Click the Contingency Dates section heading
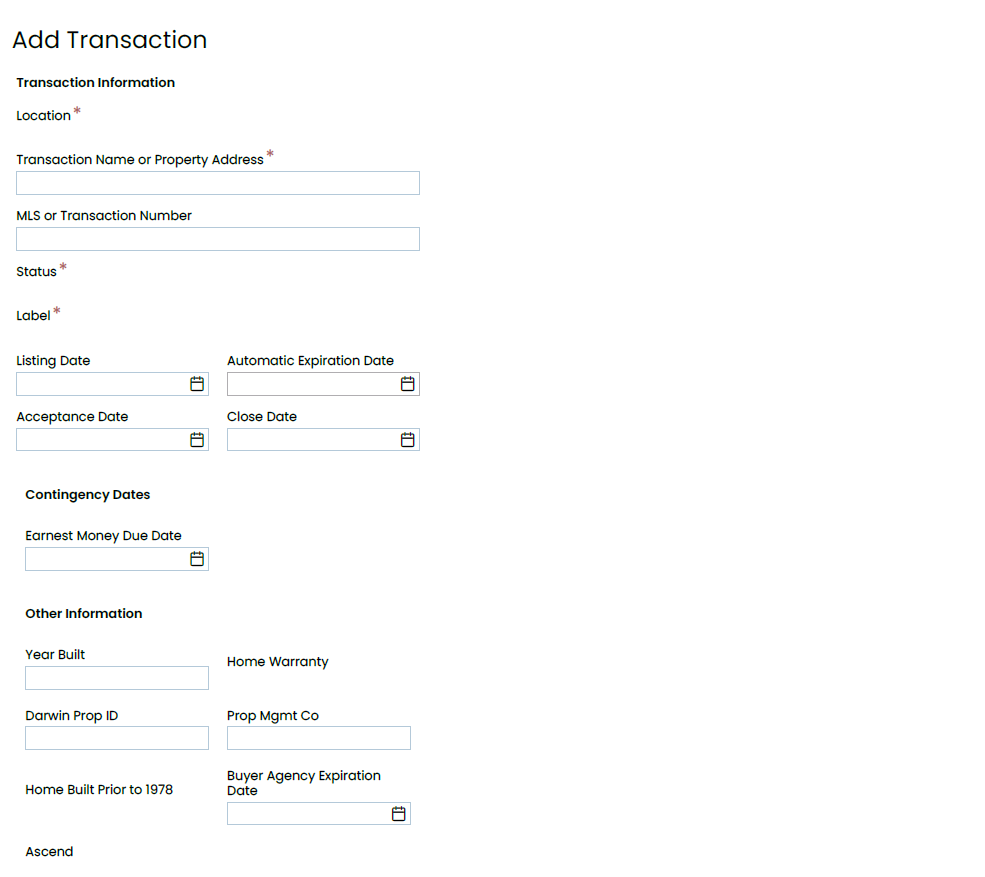Screen dimensions: 985x877 (x=87, y=494)
